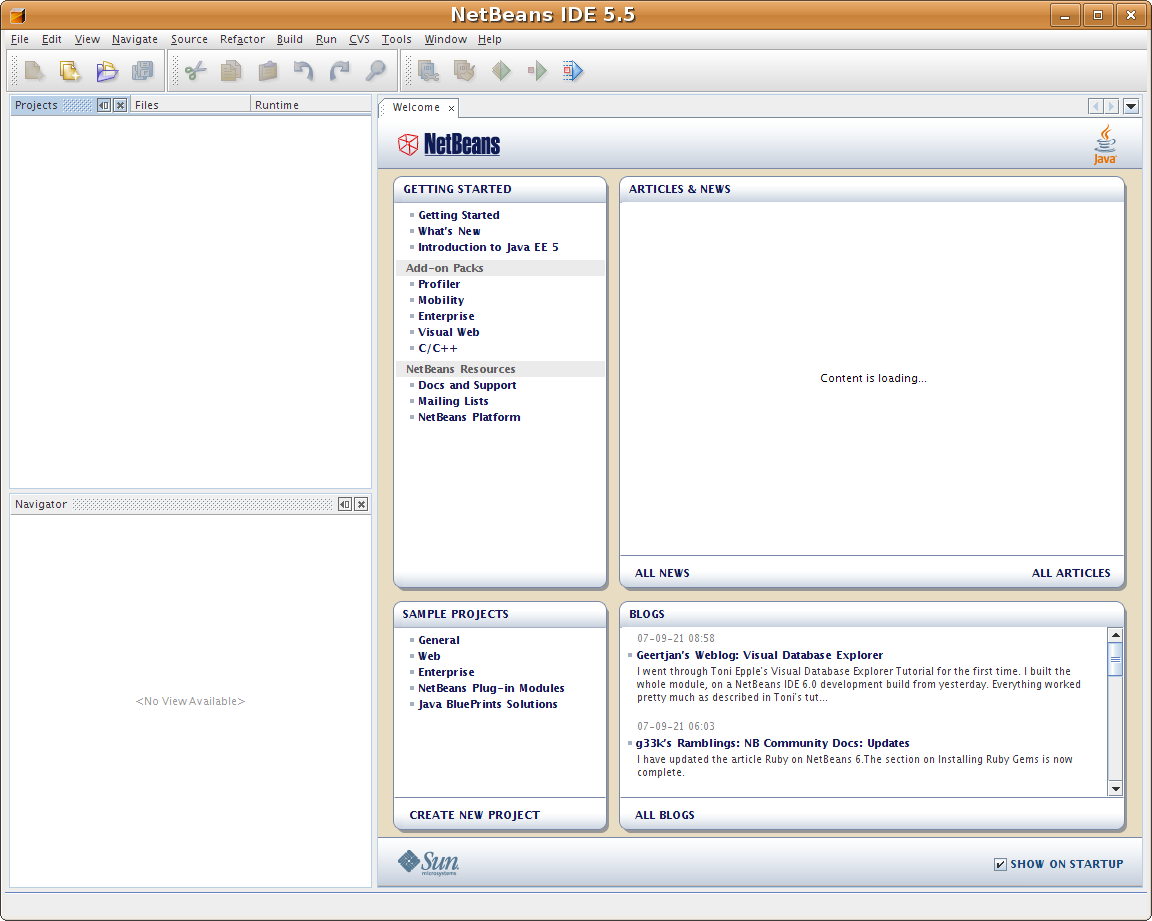Image resolution: width=1152 pixels, height=921 pixels.
Task: Click the Save All toolbar icon
Action: click(x=143, y=71)
